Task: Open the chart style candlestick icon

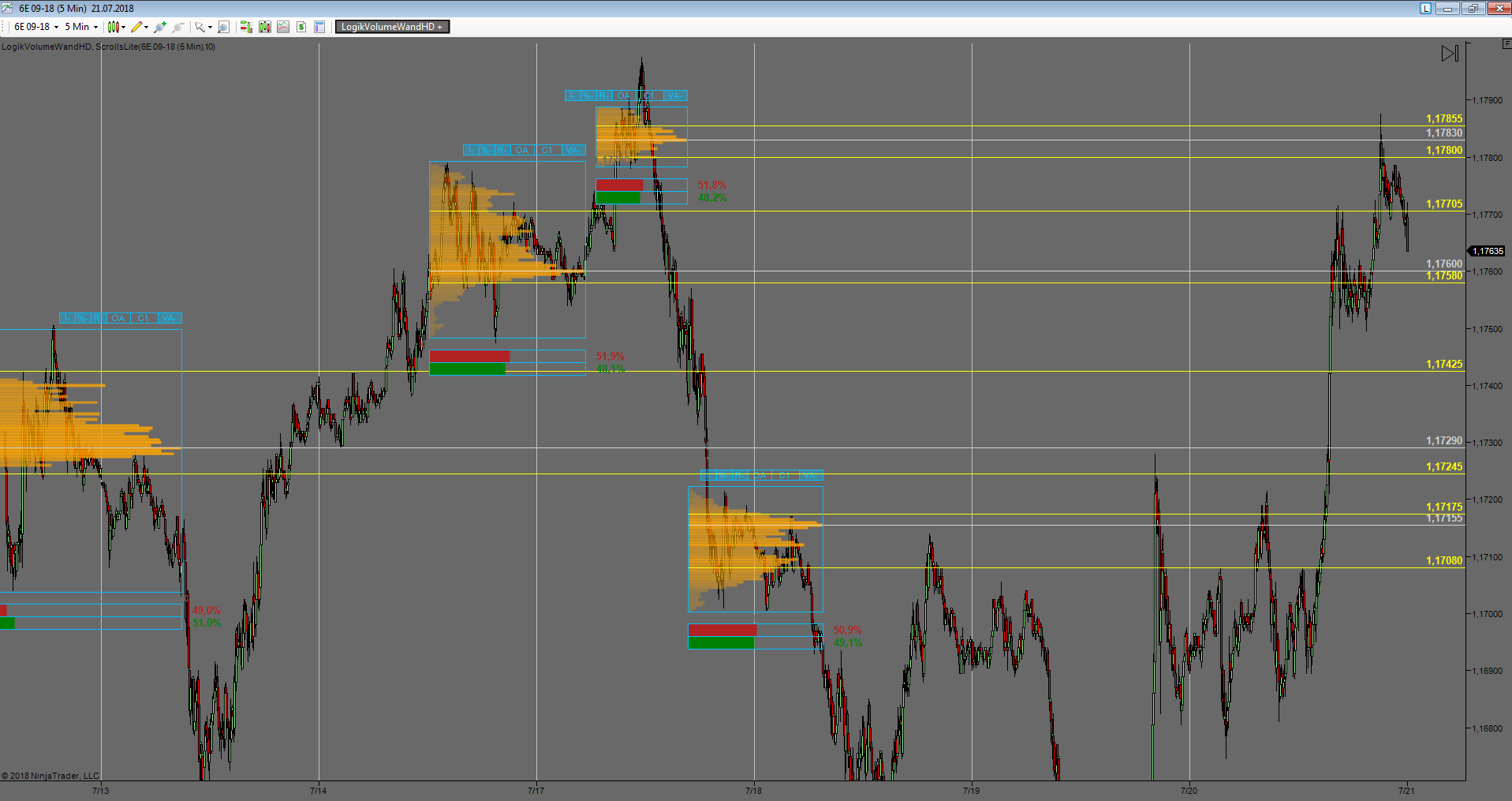Action: click(113, 27)
